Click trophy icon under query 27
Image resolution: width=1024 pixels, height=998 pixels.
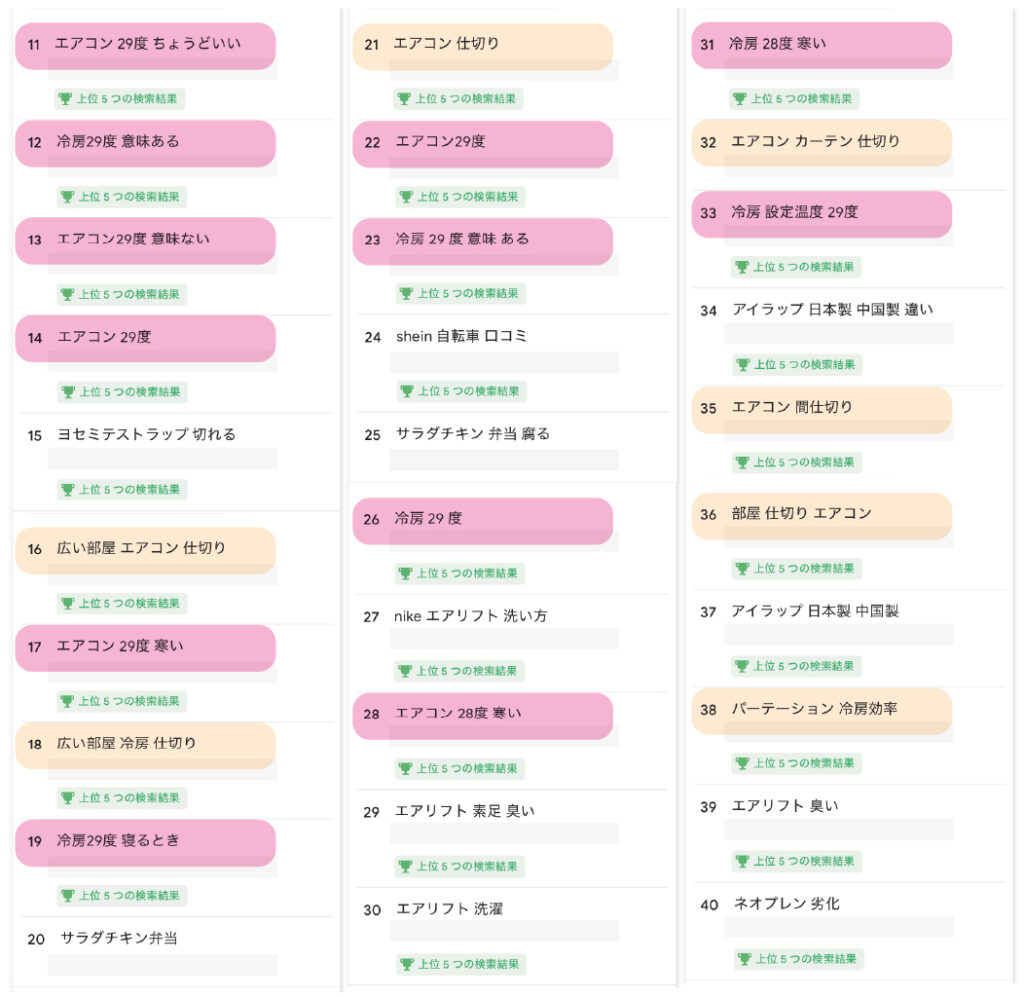click(x=405, y=671)
